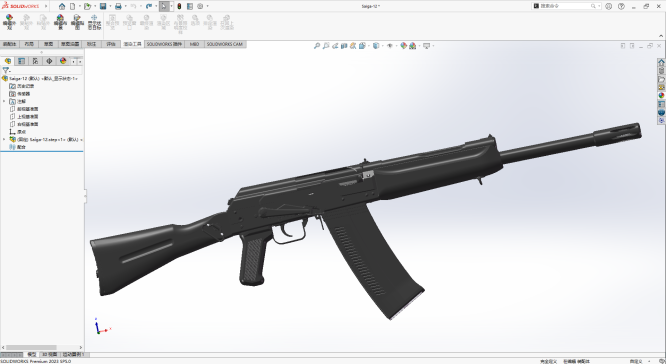Viewport: 666px width, 364px height.
Task: Click heads-up Edit Appearance color ball icon
Action: [x=404, y=46]
